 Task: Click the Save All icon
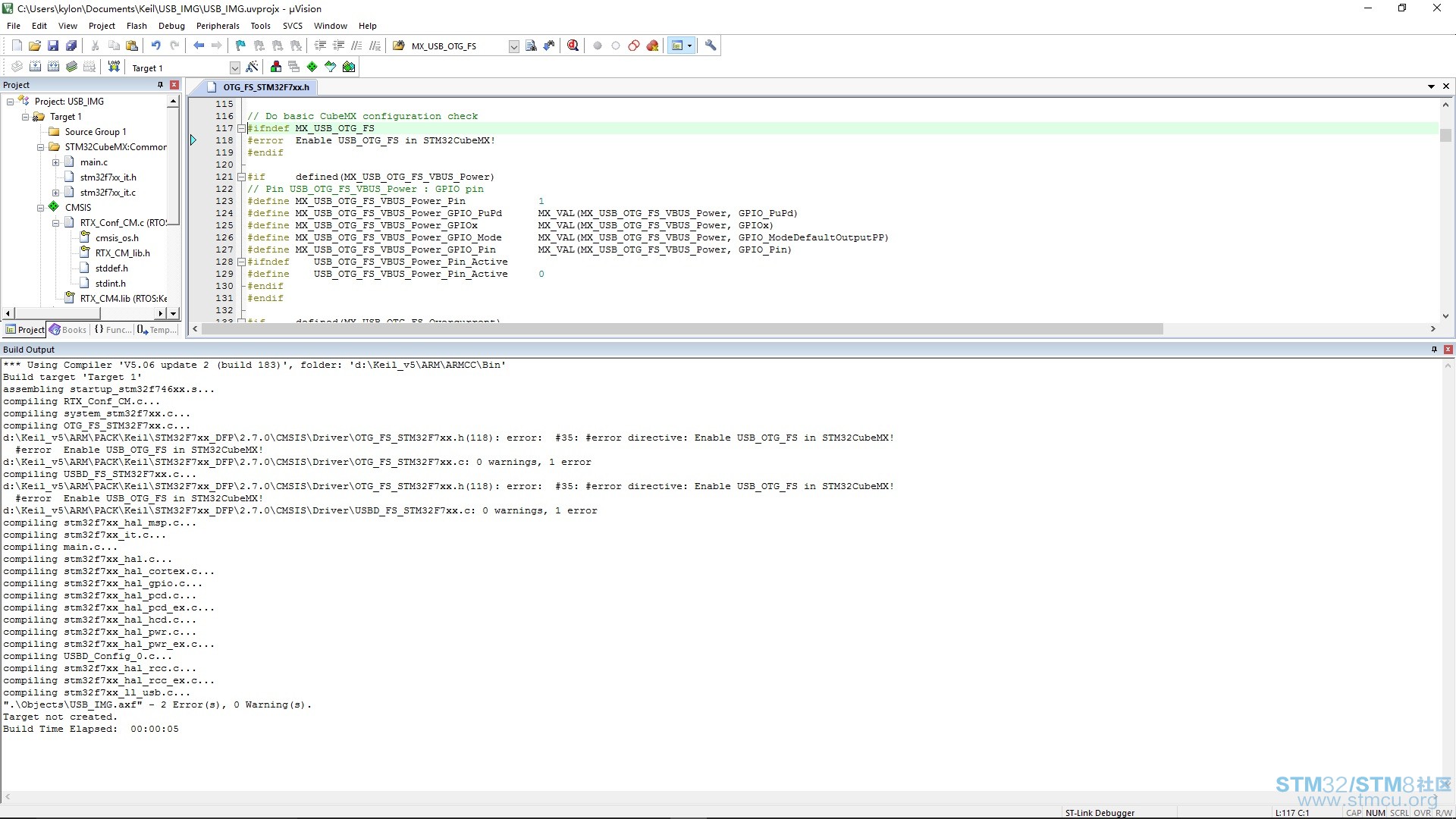[x=71, y=45]
